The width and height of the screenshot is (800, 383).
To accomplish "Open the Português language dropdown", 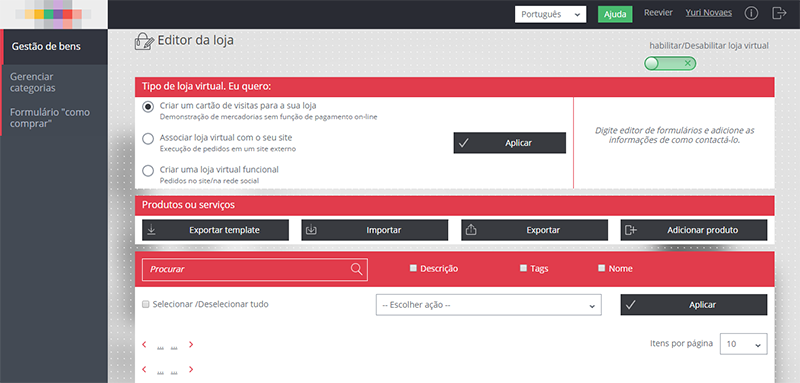I will pyautogui.click(x=551, y=14).
